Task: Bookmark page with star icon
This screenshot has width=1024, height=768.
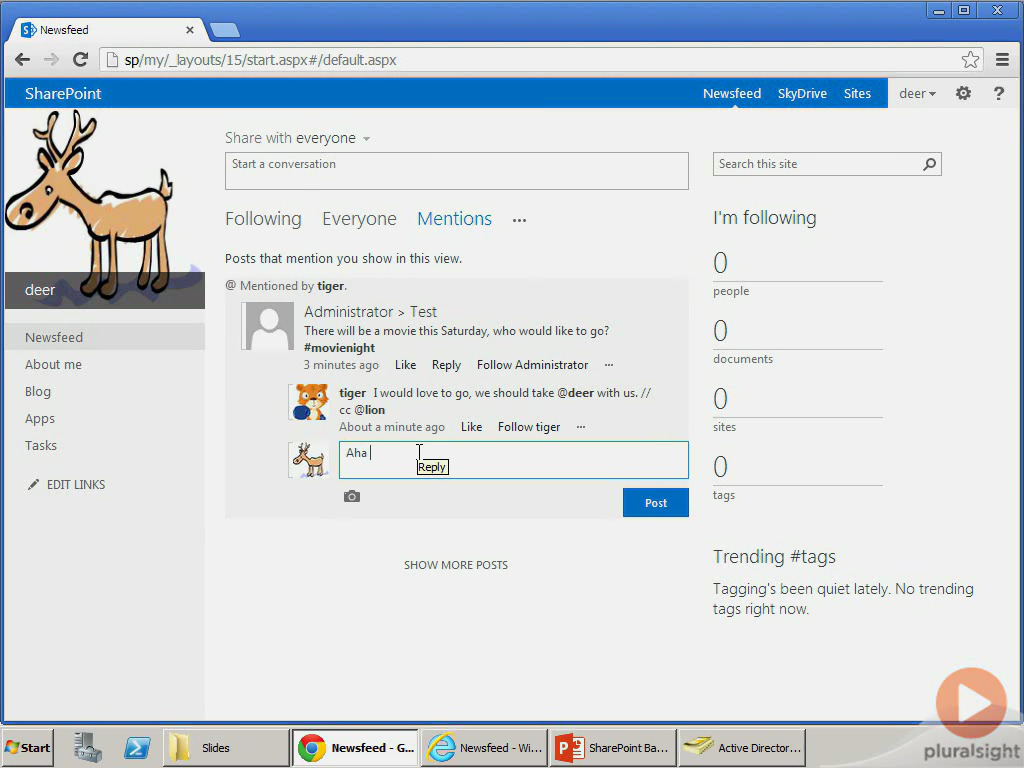Action: click(x=970, y=60)
